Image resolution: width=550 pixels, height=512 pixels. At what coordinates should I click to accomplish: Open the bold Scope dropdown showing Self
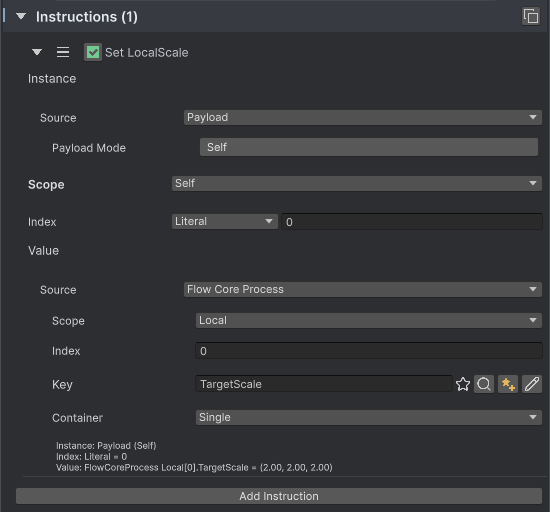click(x=357, y=183)
